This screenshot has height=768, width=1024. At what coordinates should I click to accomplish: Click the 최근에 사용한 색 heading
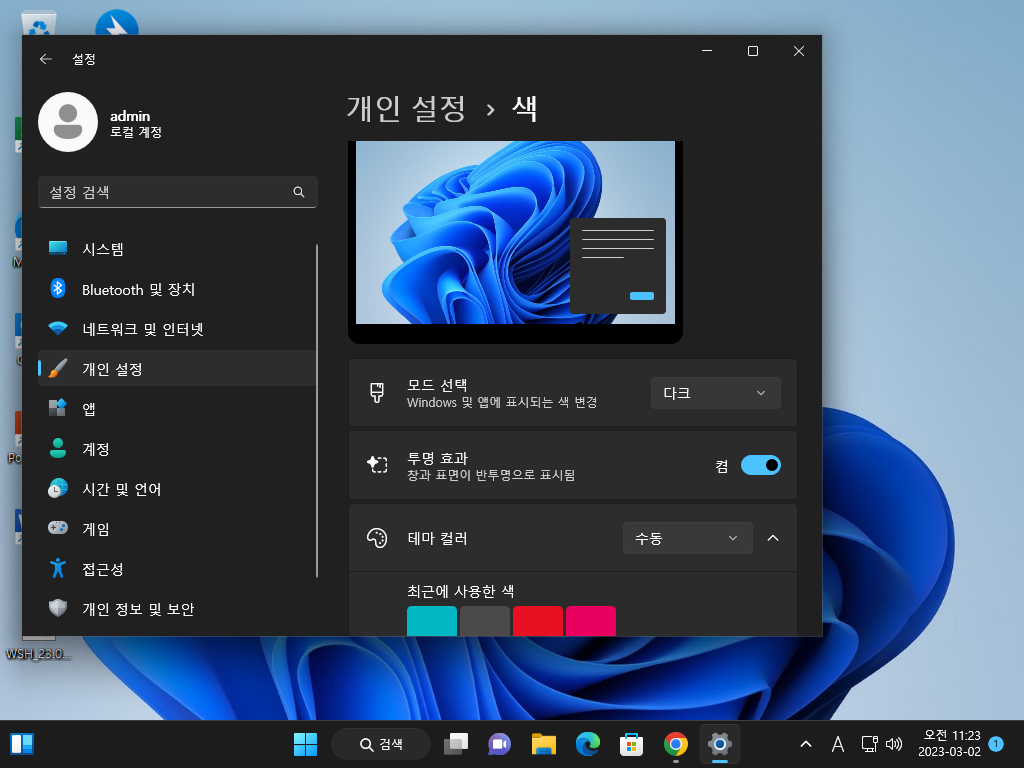pos(460,592)
